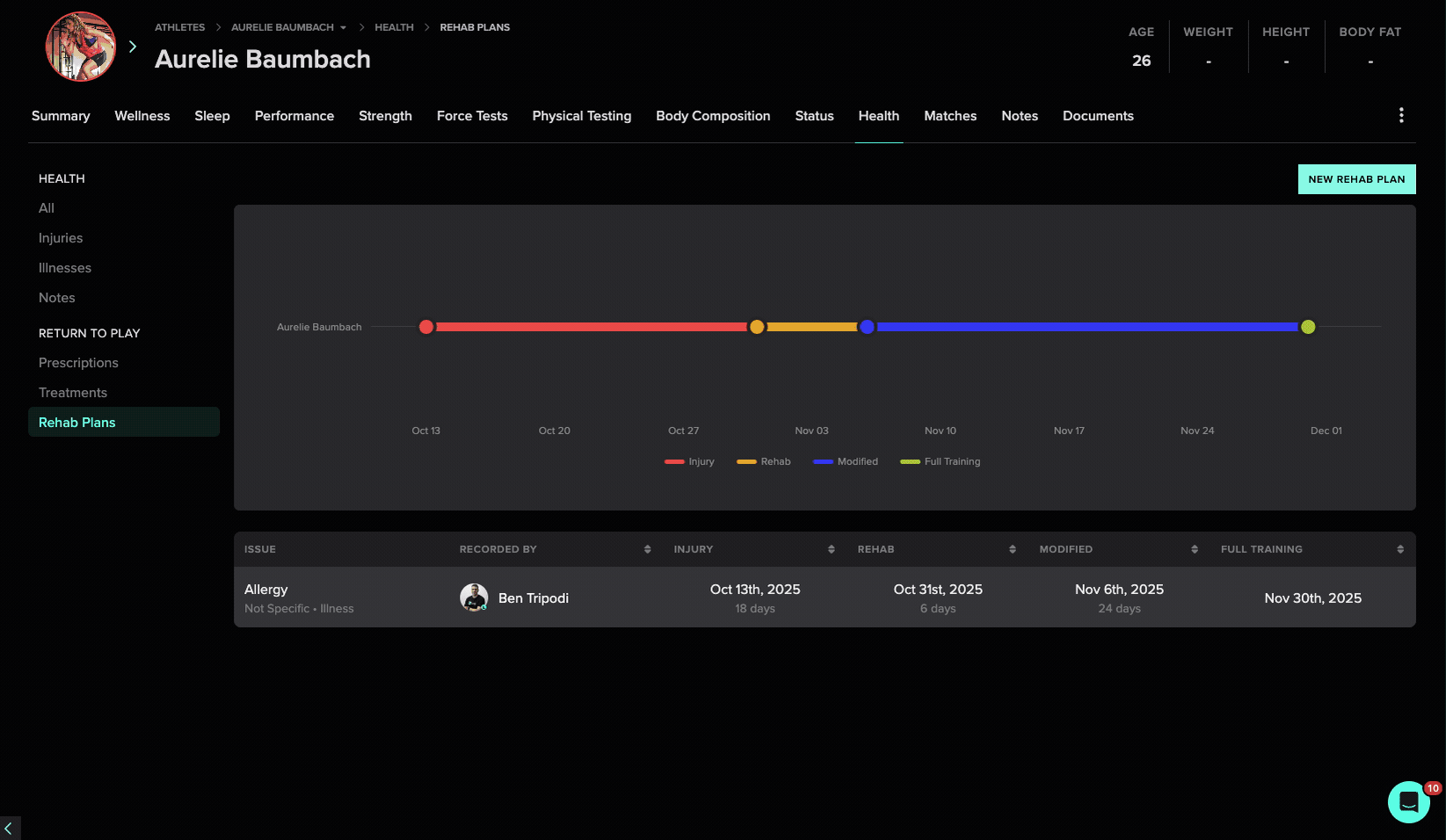The image size is (1446, 840).
Task: Expand the Aurelie Baumbach breadcrumb dropdown
Action: pyautogui.click(x=343, y=27)
